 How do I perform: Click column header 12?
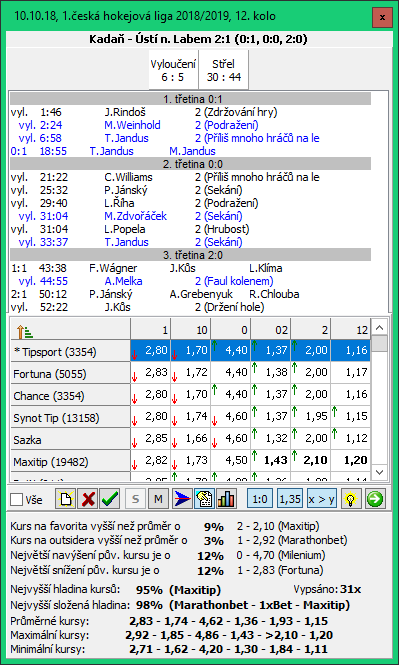click(x=351, y=329)
